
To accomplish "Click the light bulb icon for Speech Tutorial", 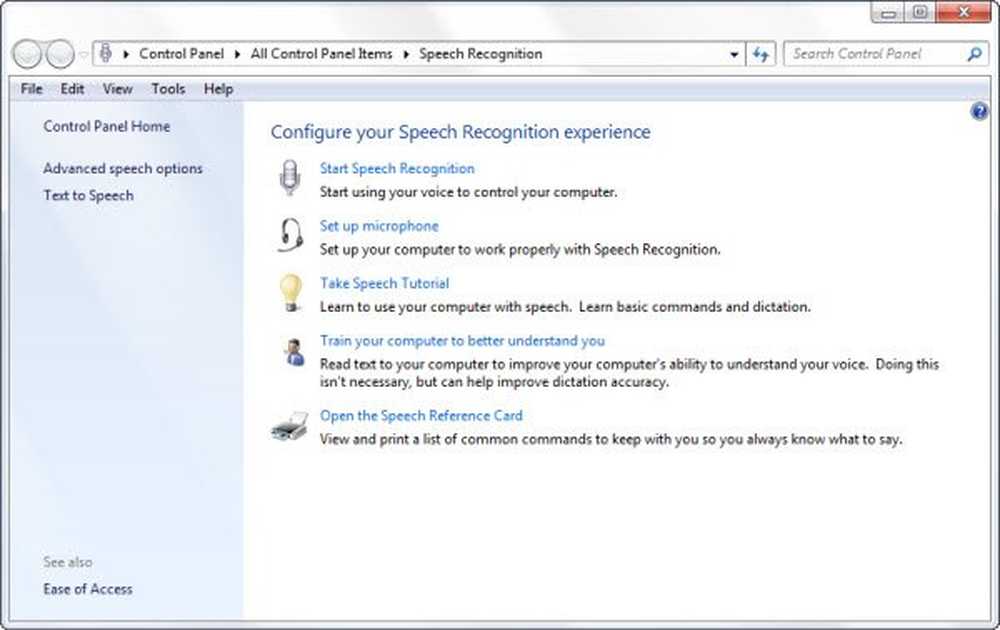I will click(291, 293).
